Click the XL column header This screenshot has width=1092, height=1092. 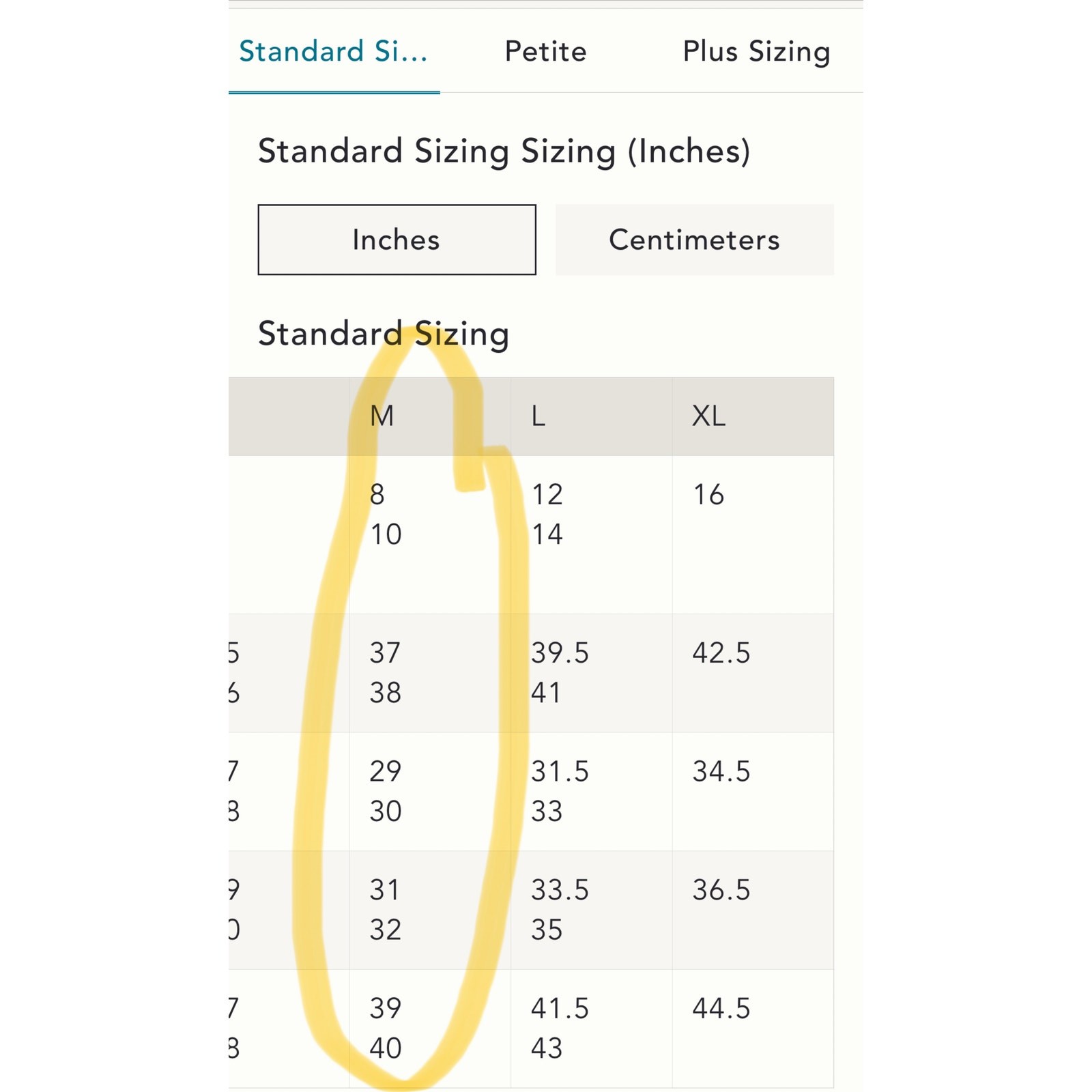708,416
